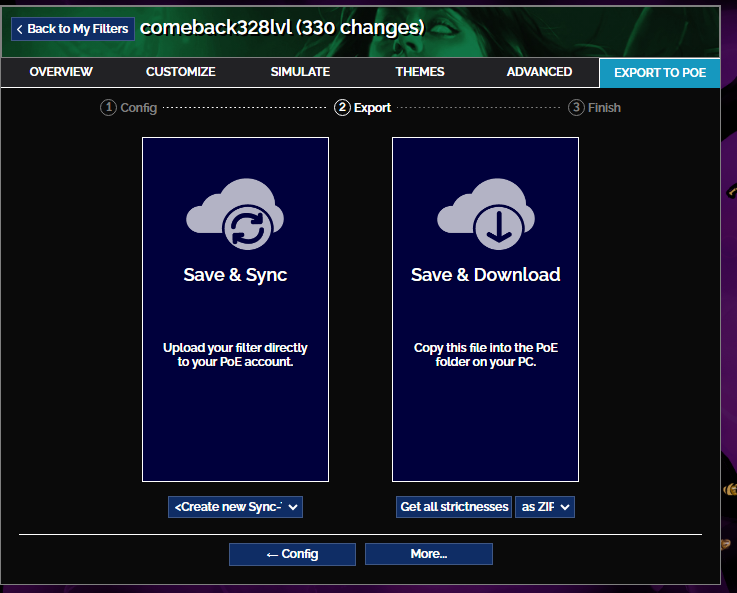The height and width of the screenshot is (593, 737).
Task: Expand the Create new Sync dropdown
Action: pyautogui.click(x=235, y=507)
